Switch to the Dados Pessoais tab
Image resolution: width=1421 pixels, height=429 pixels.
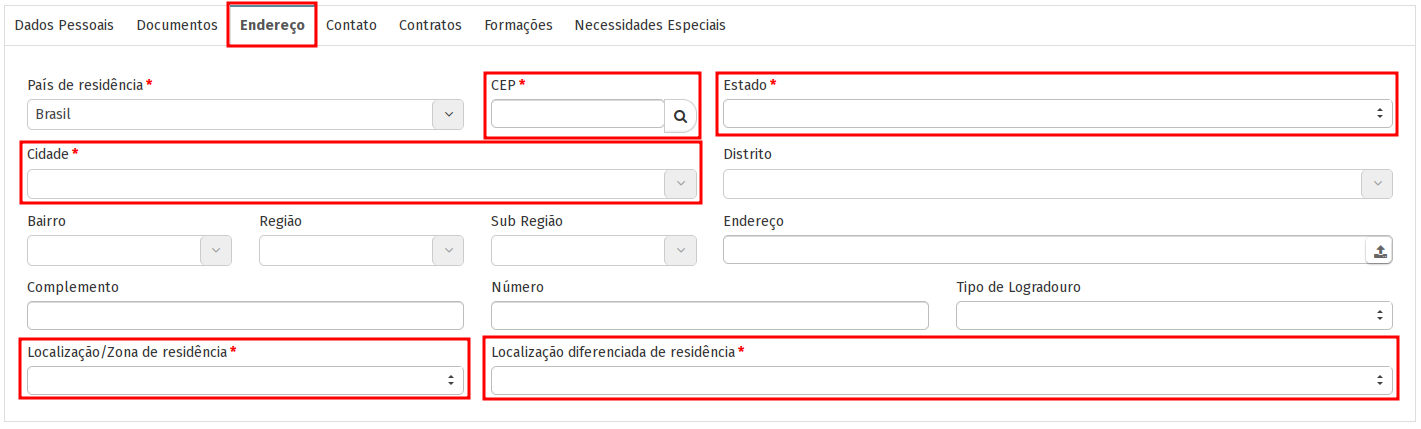coord(64,25)
